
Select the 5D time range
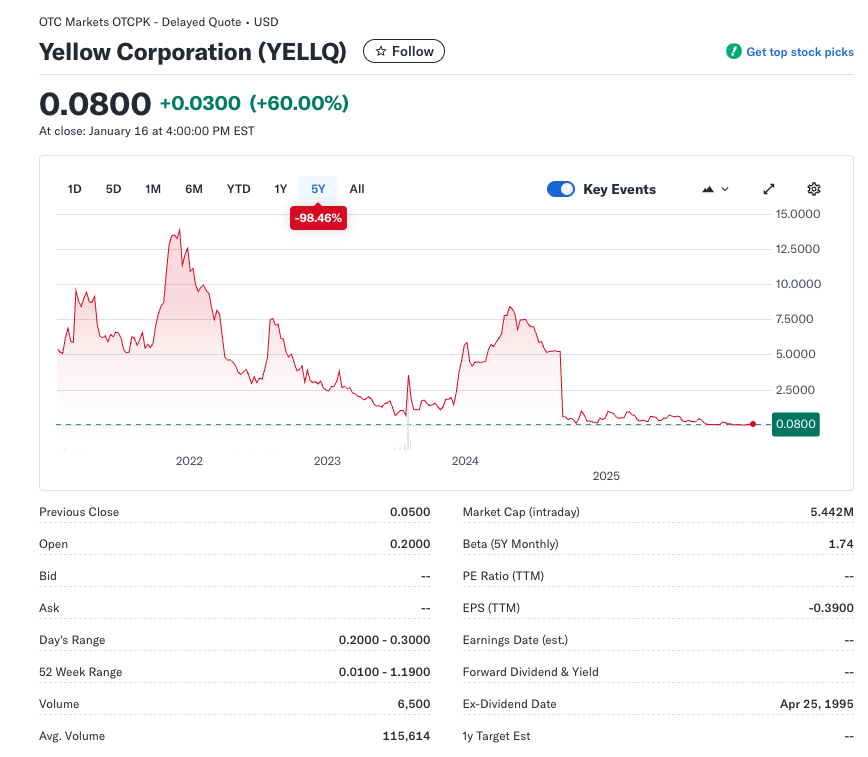(x=113, y=189)
